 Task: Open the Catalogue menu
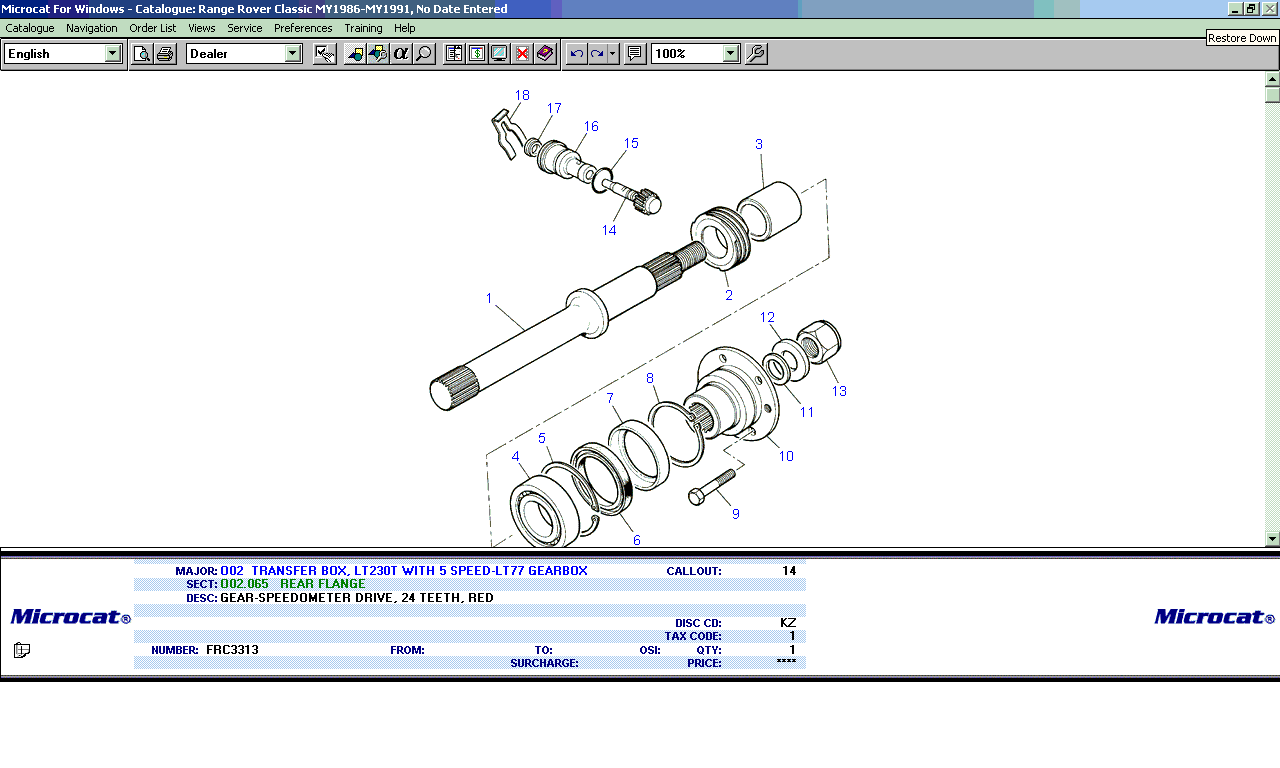coord(30,28)
